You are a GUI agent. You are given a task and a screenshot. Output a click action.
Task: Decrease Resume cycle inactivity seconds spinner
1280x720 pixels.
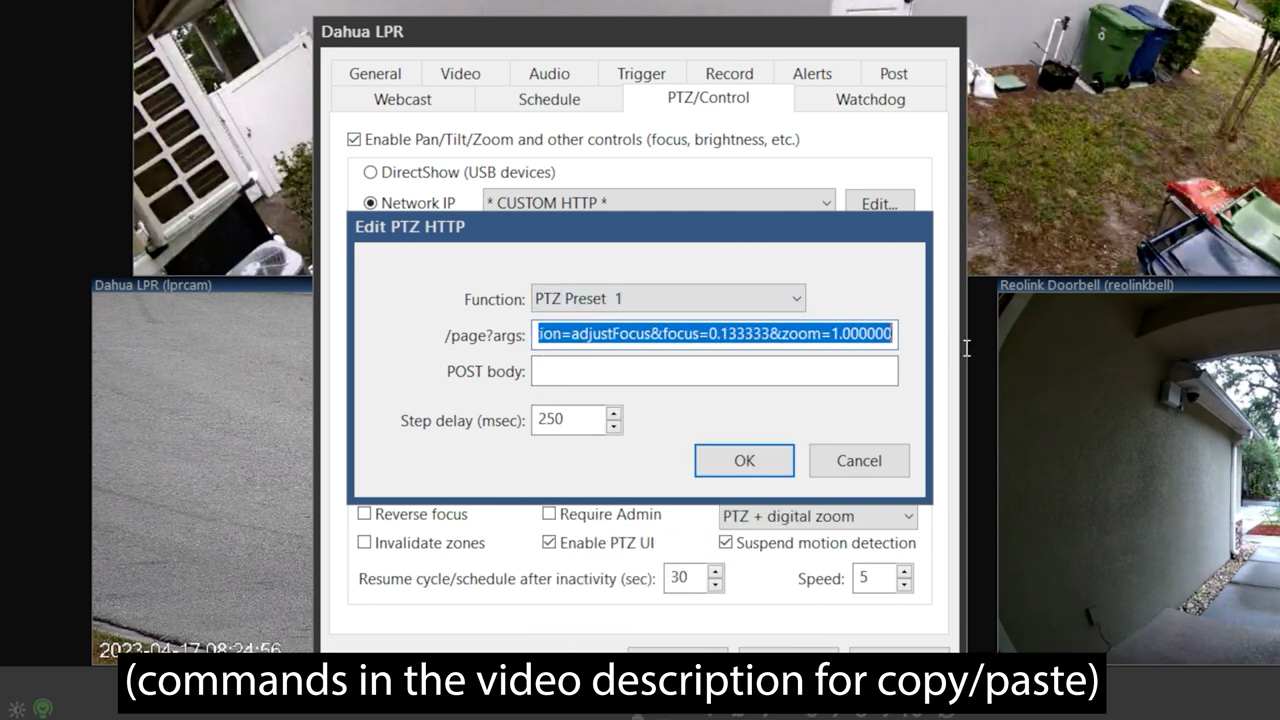pos(715,585)
